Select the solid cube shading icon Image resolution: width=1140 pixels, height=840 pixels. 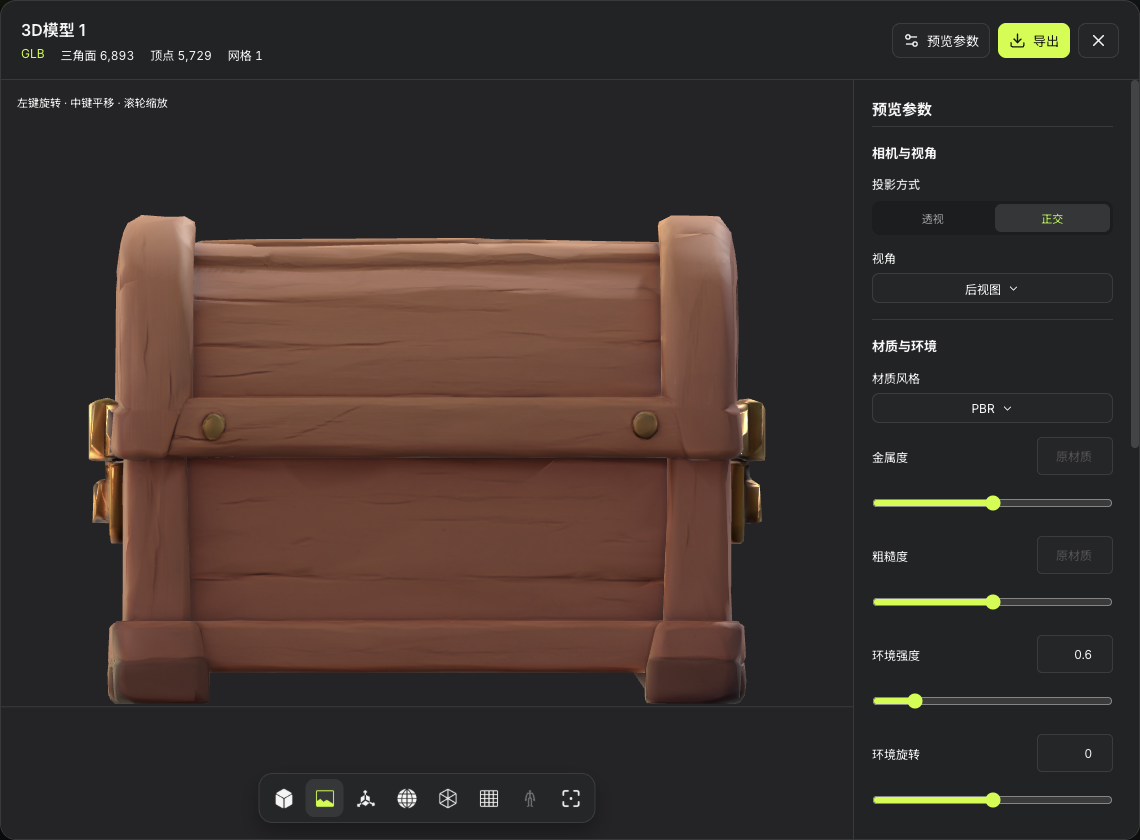pyautogui.click(x=284, y=799)
